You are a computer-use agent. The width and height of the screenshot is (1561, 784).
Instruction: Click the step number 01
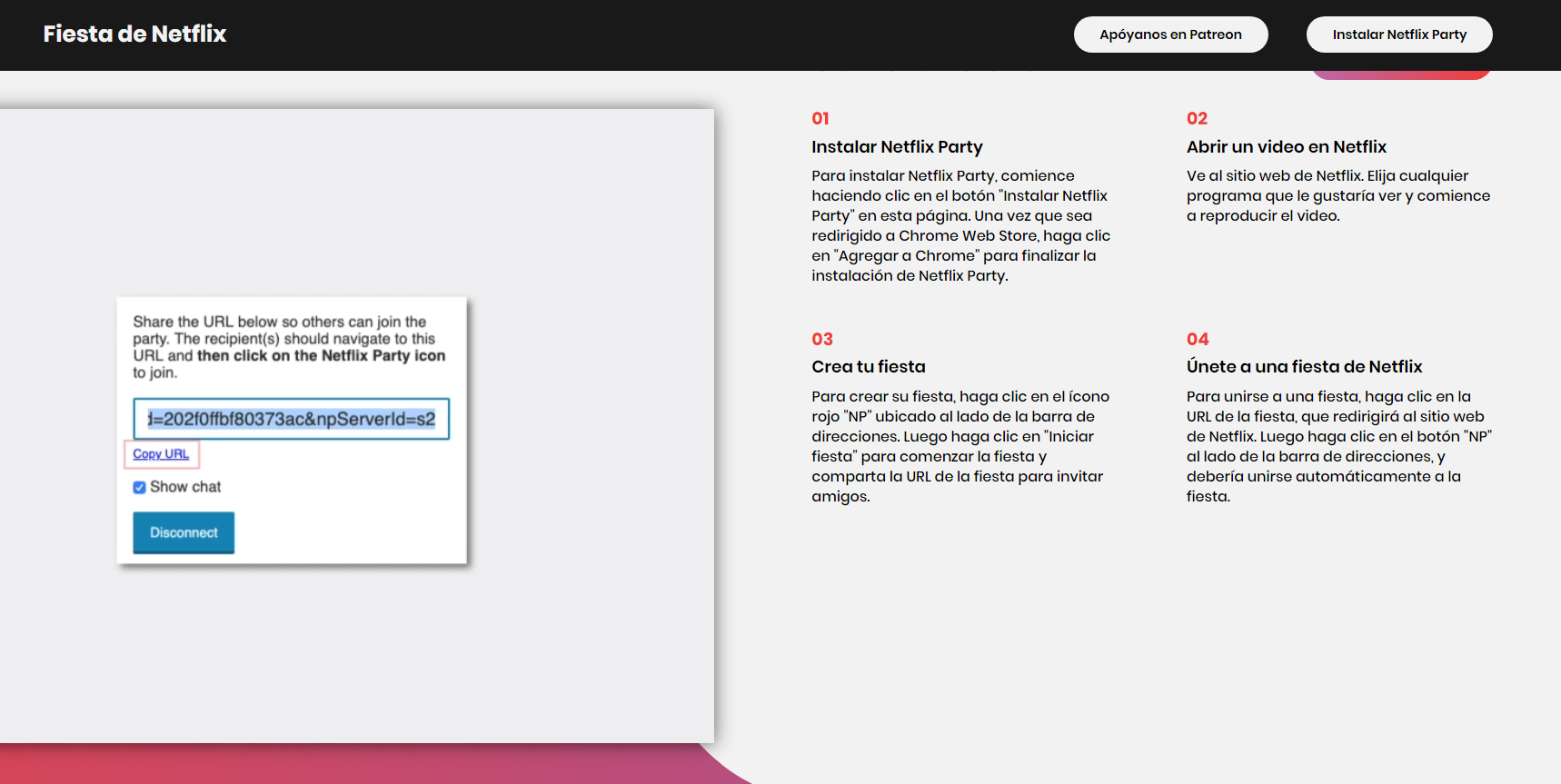[x=820, y=118]
